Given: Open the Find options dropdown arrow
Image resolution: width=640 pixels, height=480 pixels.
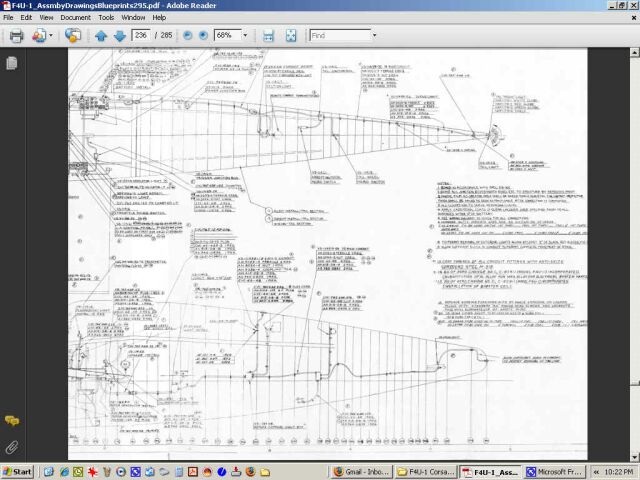Looking at the screenshot, I should (374, 36).
